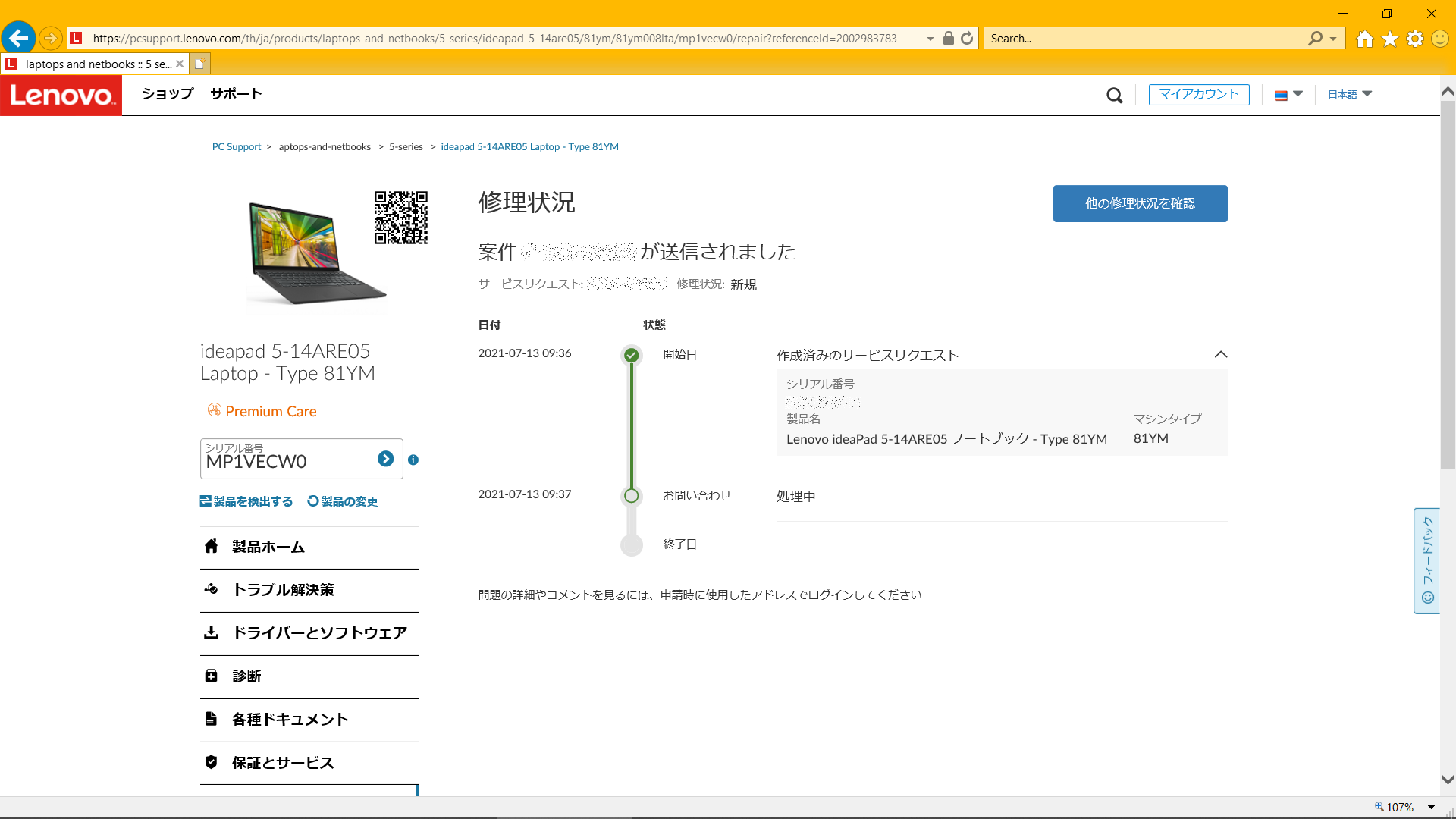The width and height of the screenshot is (1456, 819).
Task: Click 製品の変更 link
Action: (343, 501)
